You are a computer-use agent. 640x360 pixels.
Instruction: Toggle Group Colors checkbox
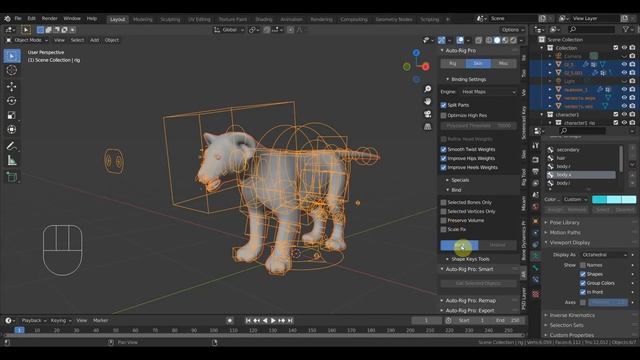[583, 283]
